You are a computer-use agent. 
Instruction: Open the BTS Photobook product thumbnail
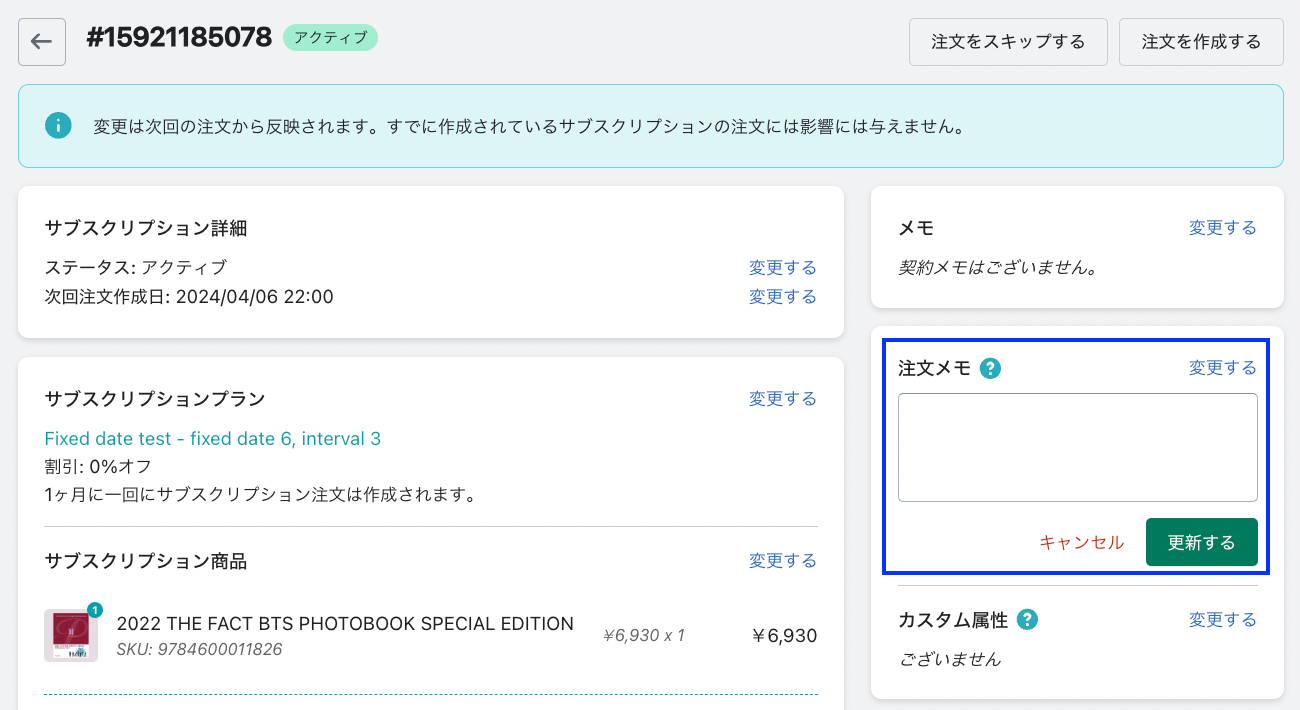(x=70, y=636)
